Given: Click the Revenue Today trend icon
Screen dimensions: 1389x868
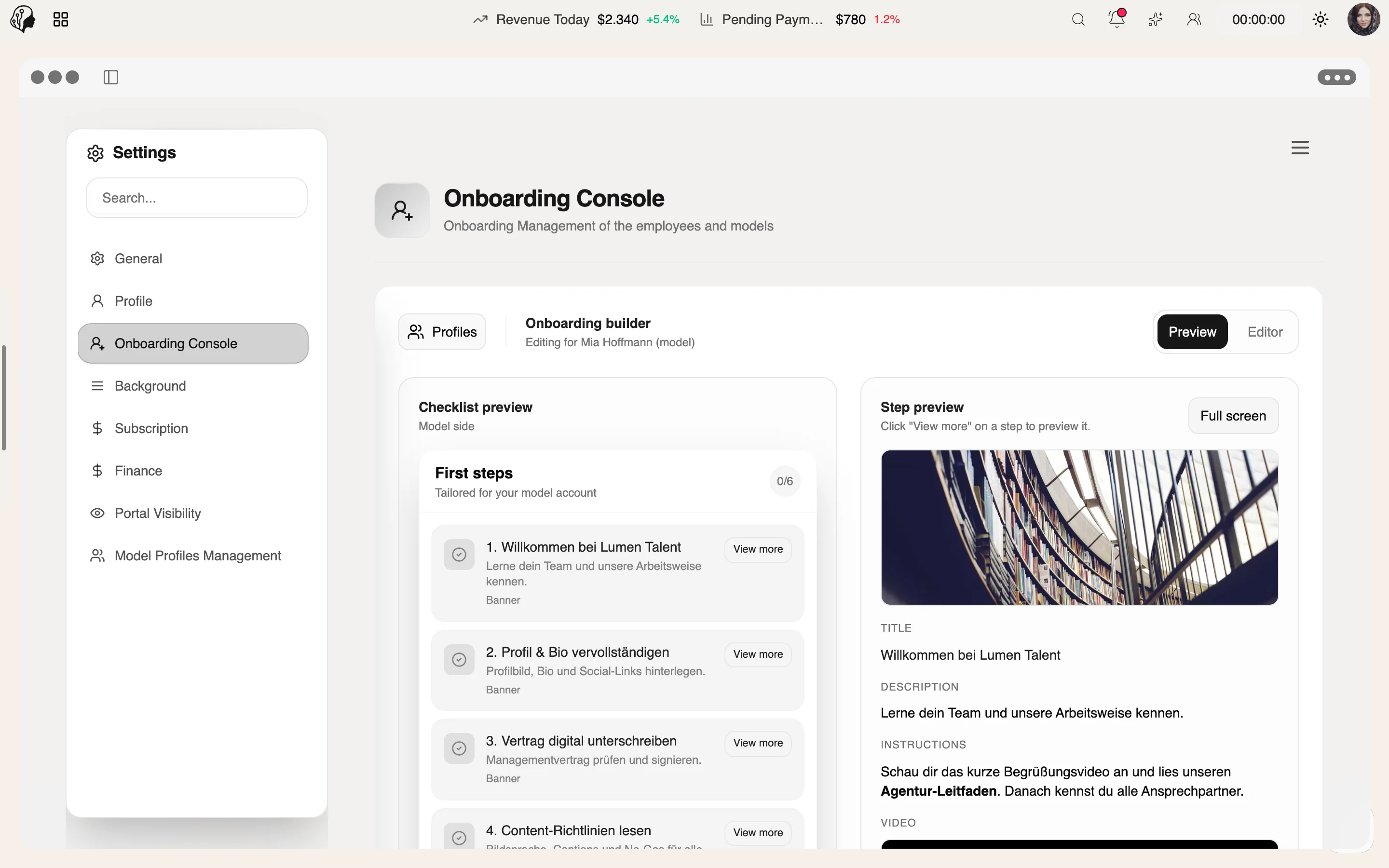Looking at the screenshot, I should 480,19.
